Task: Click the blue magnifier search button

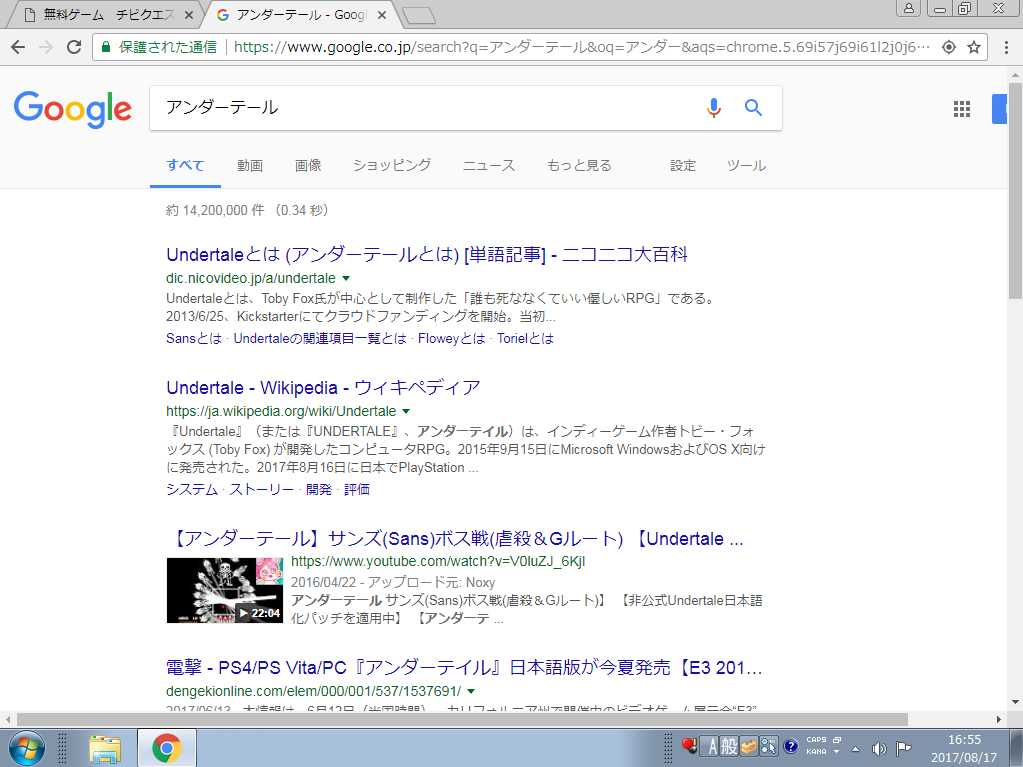Action: tap(754, 108)
